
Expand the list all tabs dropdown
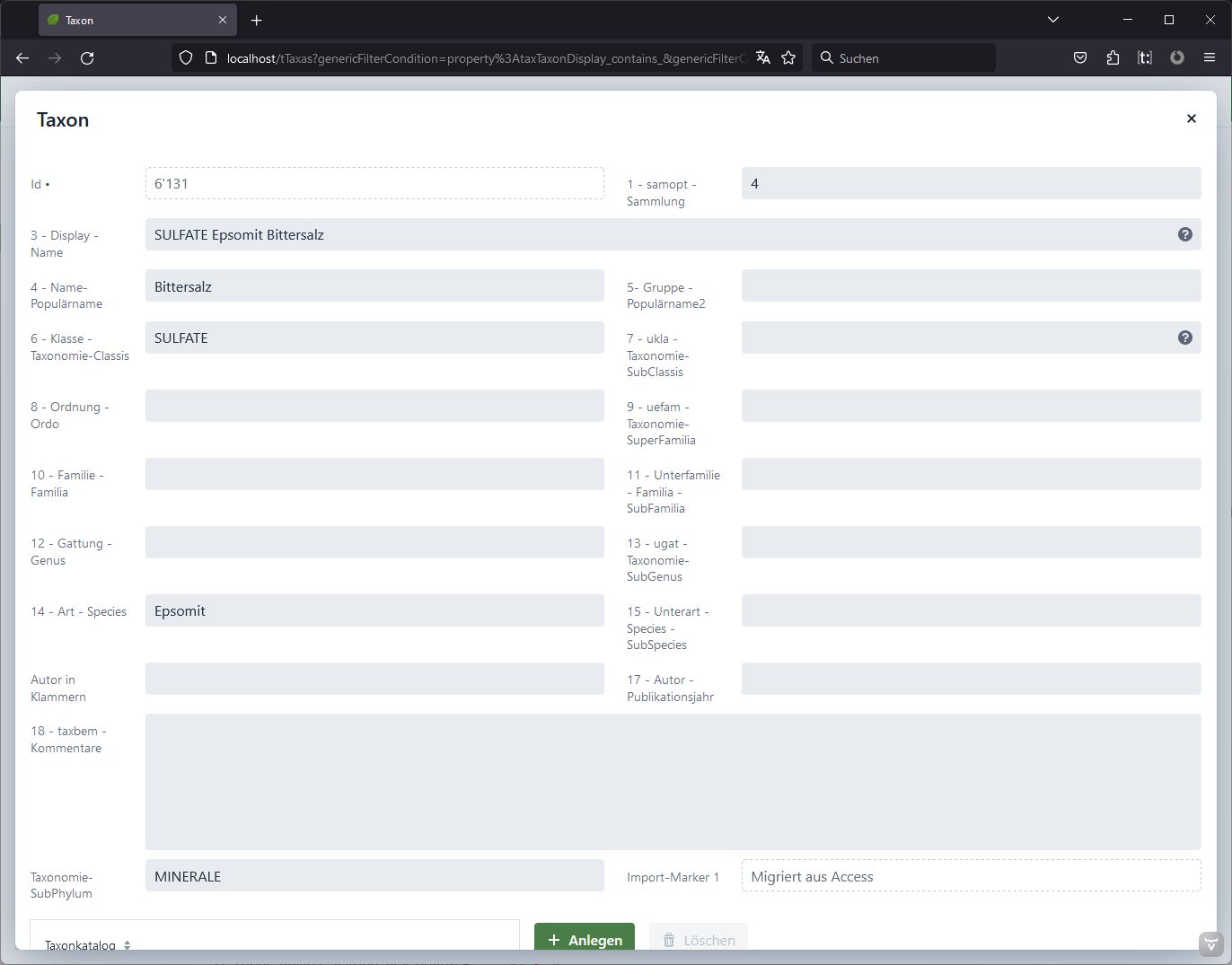point(1053,20)
